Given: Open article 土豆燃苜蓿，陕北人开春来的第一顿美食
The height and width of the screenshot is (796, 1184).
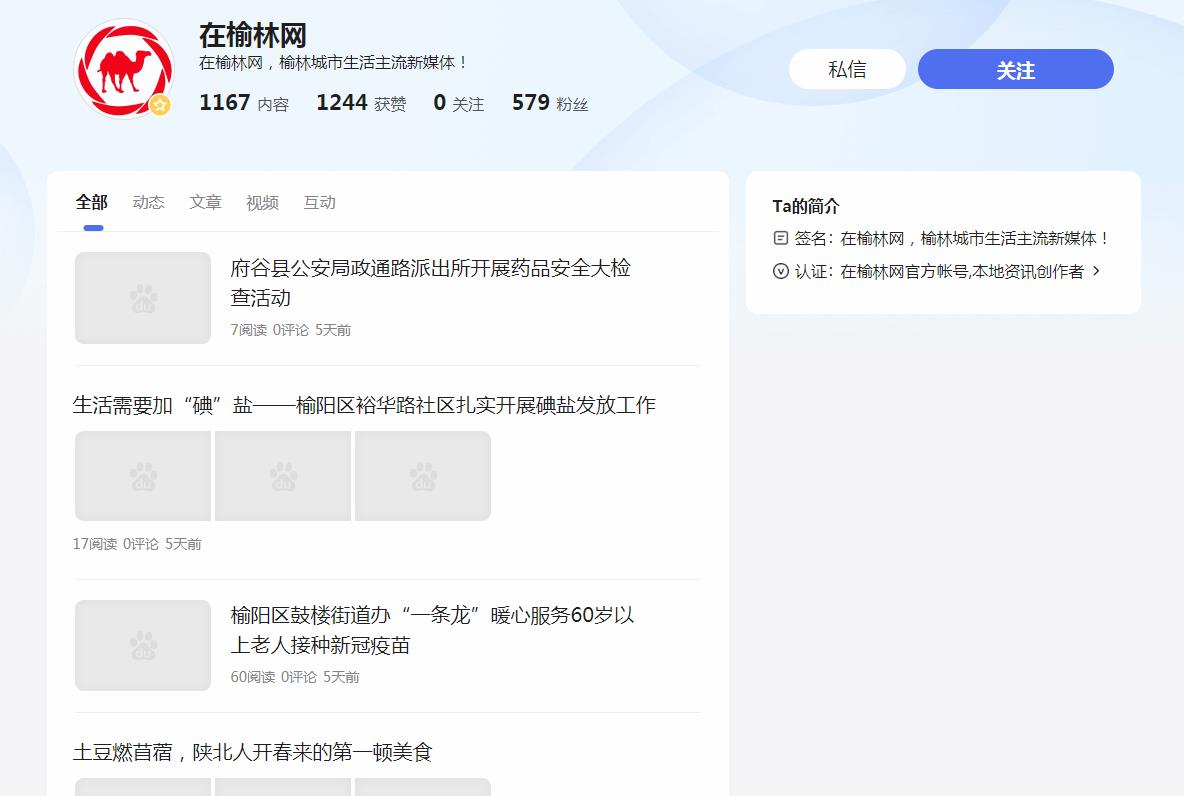Looking at the screenshot, I should 252,752.
